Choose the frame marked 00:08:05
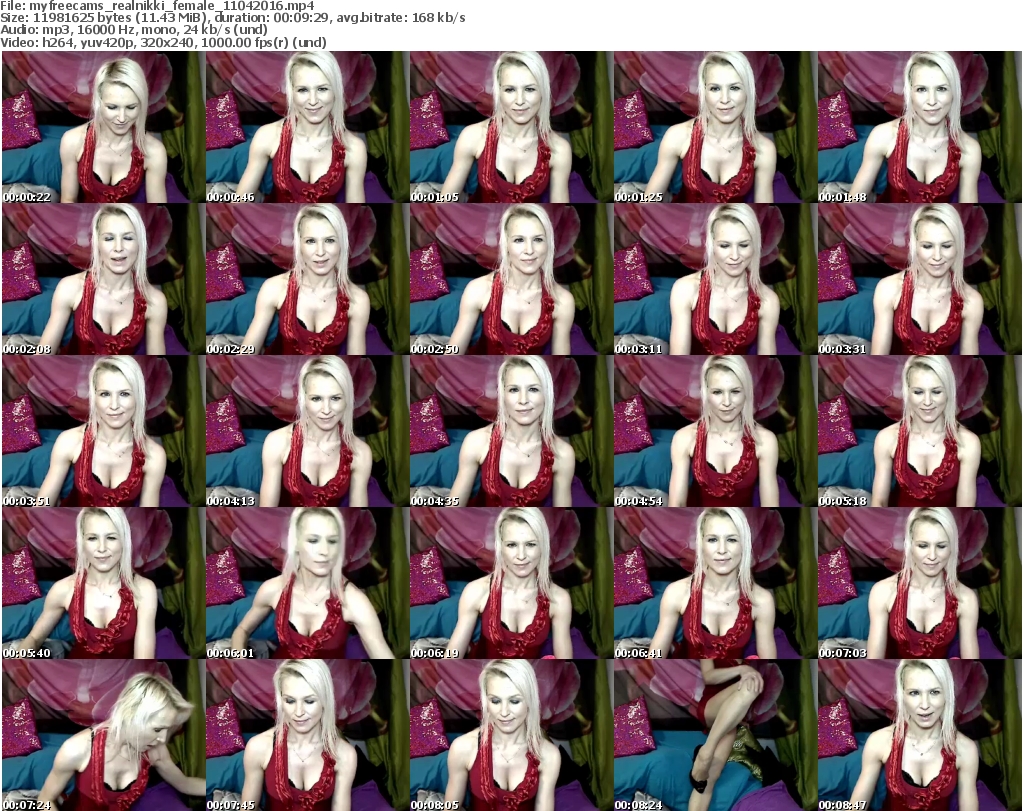 (x=511, y=735)
